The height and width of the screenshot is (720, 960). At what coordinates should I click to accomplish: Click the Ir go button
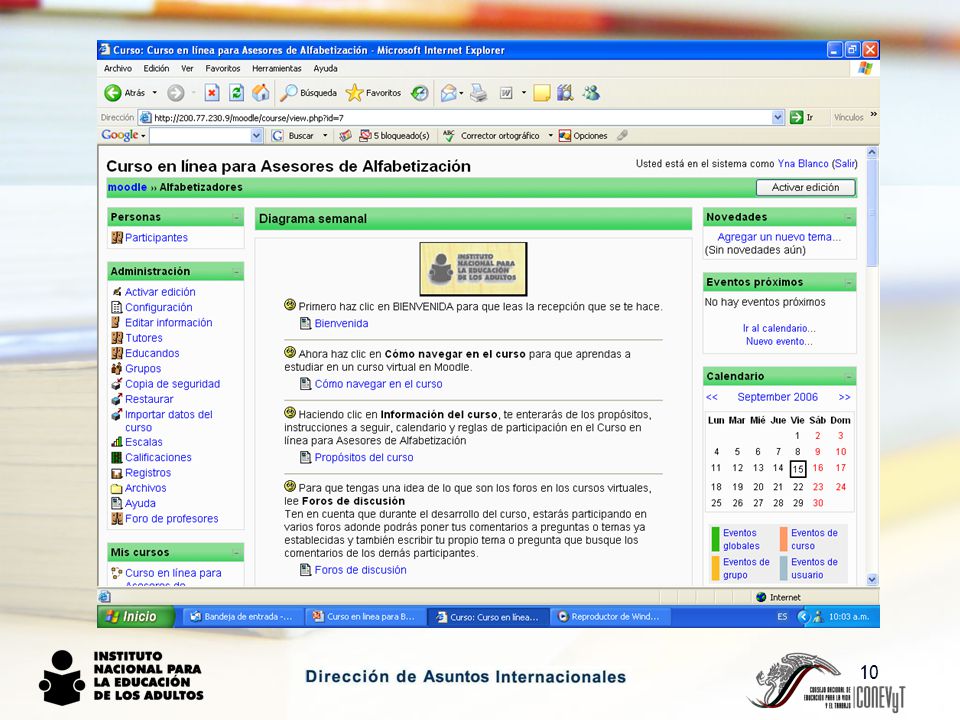[x=801, y=117]
